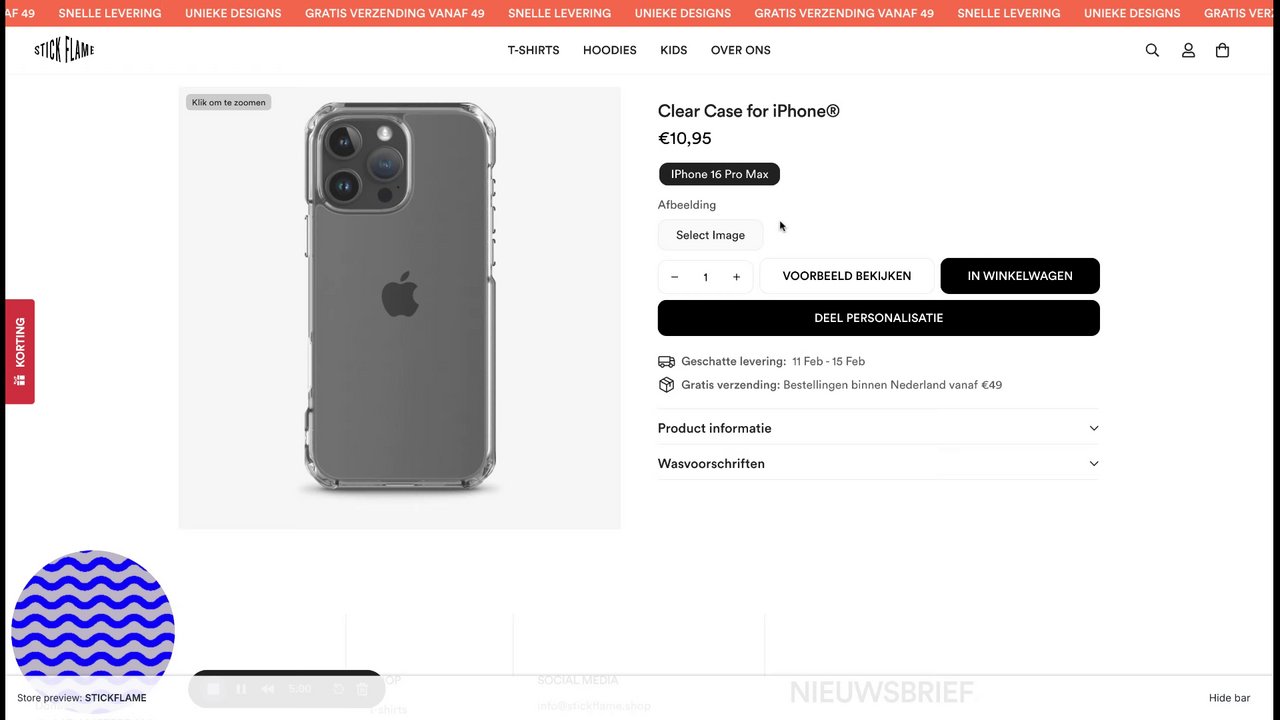Select the iPhone 16 Pro Max variant
Viewport: 1280px width, 720px height.
point(719,174)
